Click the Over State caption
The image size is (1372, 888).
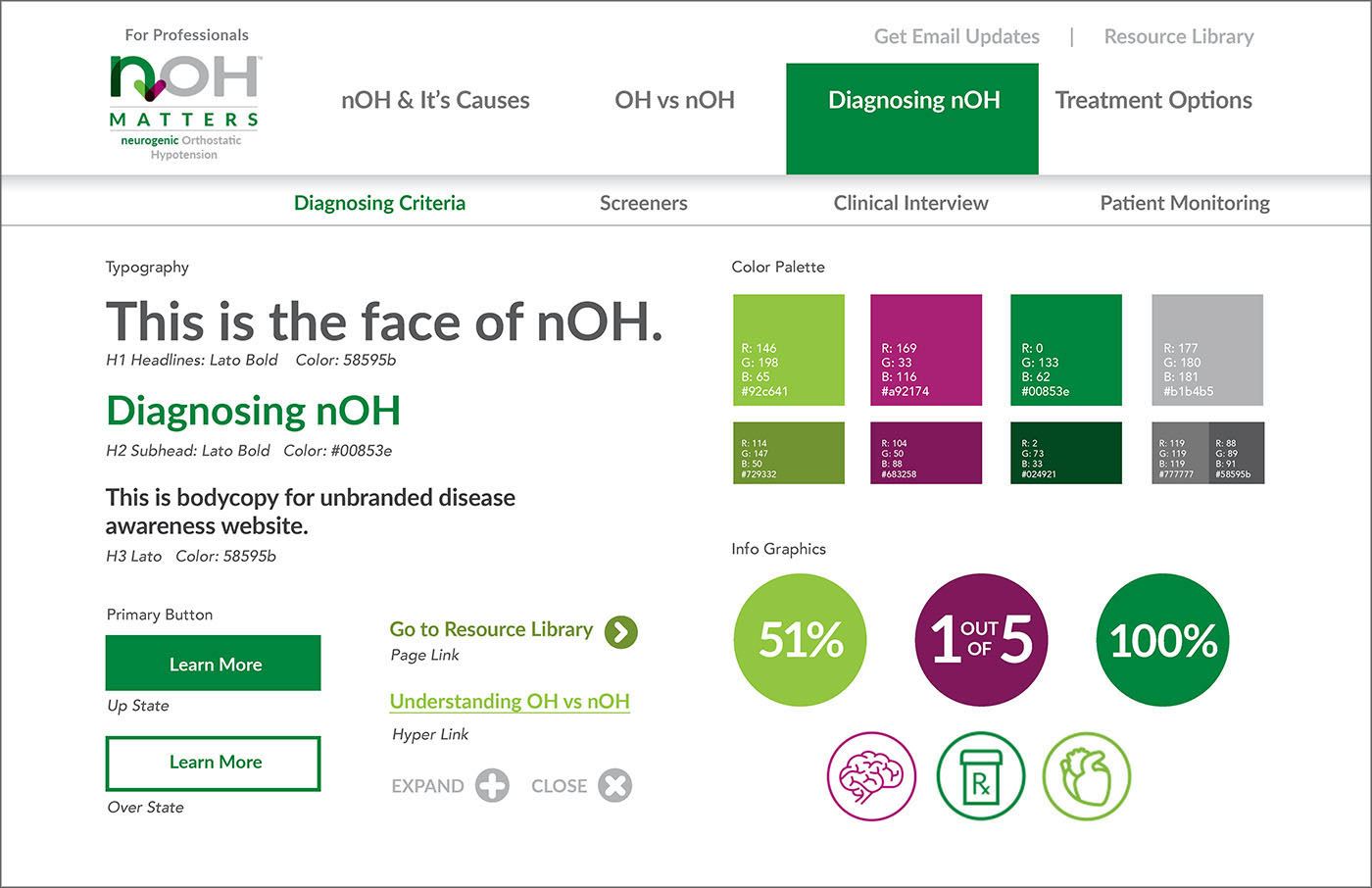pyautogui.click(x=145, y=808)
